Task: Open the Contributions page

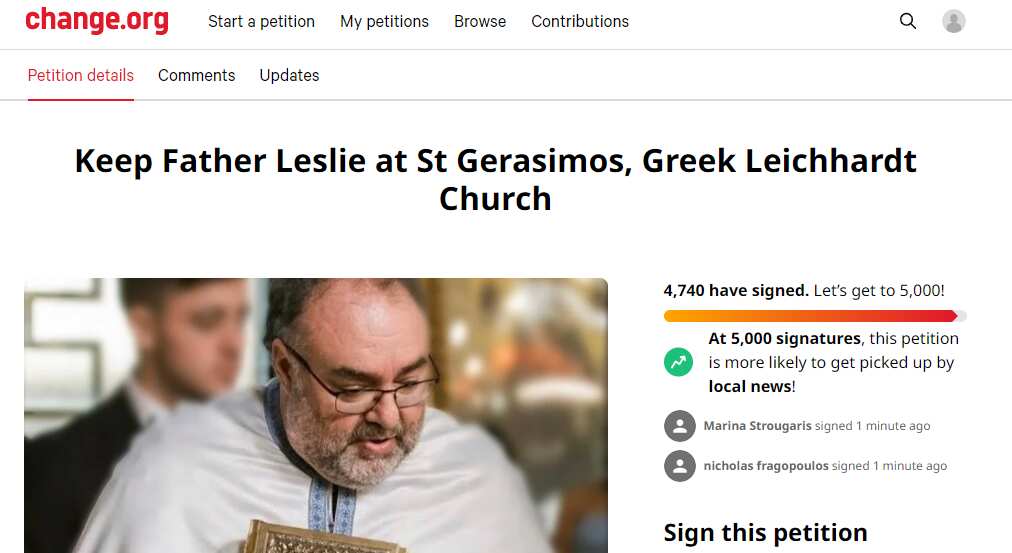Action: [580, 21]
